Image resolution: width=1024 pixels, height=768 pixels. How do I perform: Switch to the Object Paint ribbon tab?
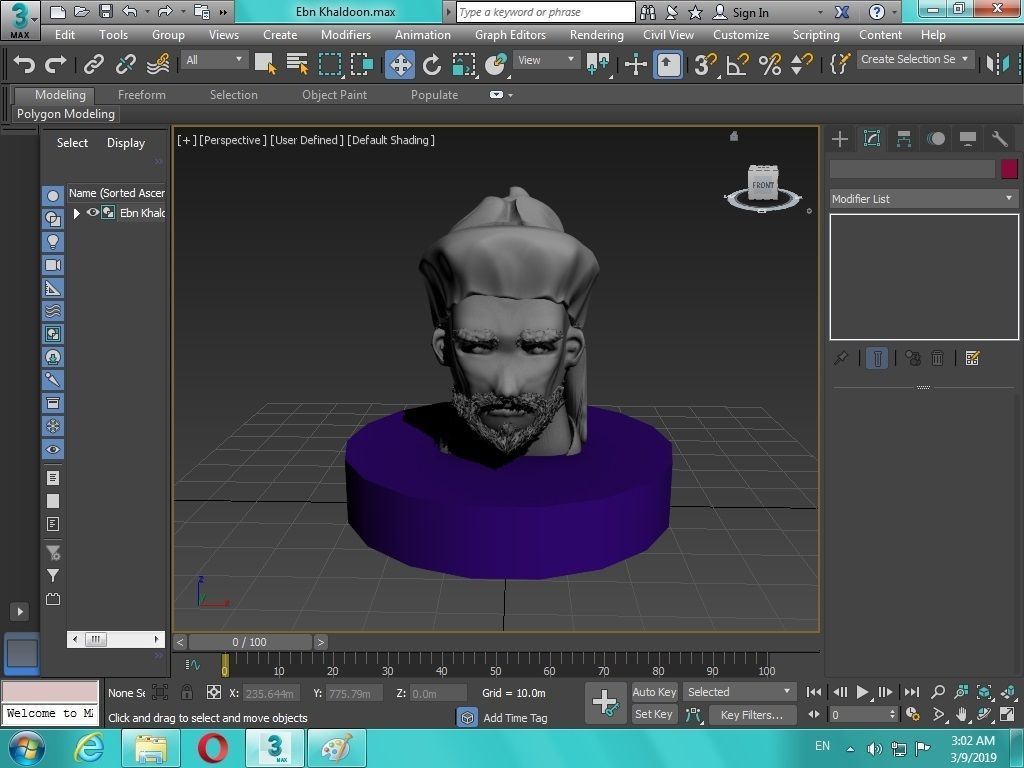click(334, 95)
